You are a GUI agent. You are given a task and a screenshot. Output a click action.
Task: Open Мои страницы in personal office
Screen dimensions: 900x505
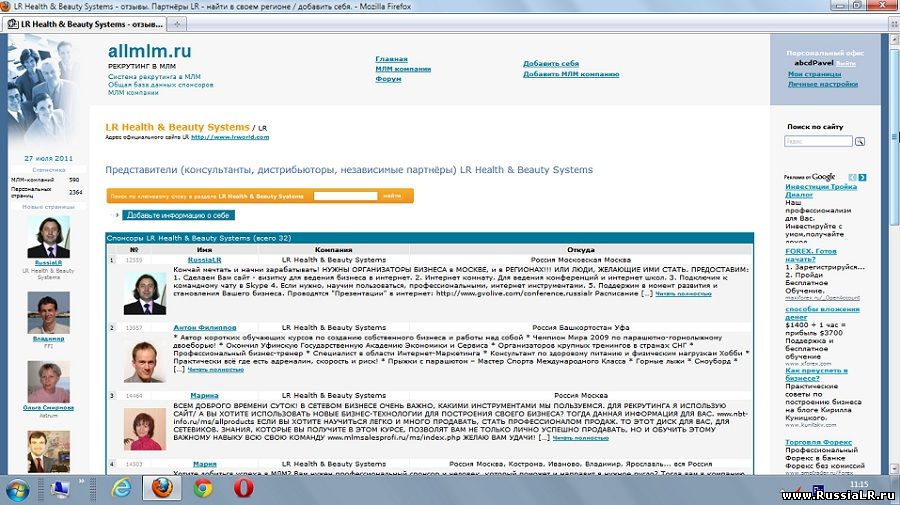click(x=814, y=74)
